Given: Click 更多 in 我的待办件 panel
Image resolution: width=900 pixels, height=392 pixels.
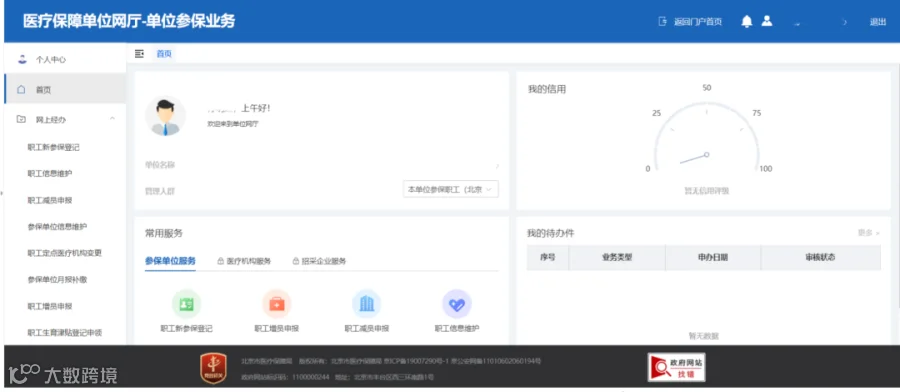Looking at the screenshot, I should (x=868, y=233).
